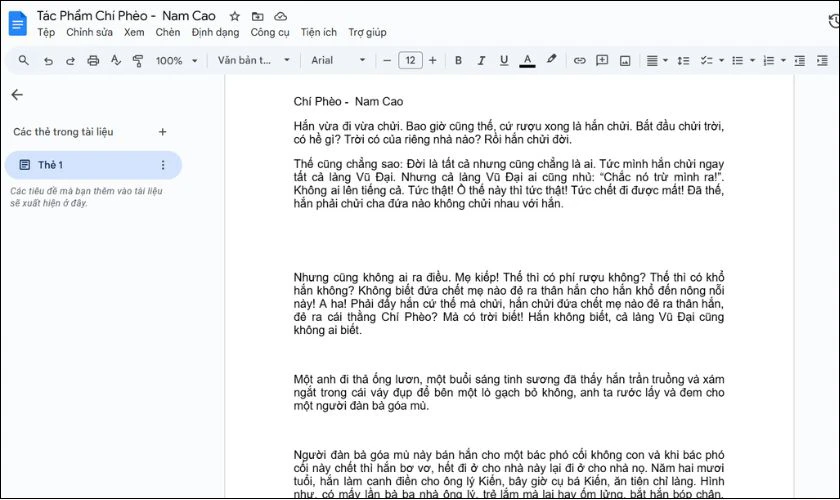Click the document title Tác Phẩm Chí Phèo
The height and width of the screenshot is (500, 840).
click(126, 16)
